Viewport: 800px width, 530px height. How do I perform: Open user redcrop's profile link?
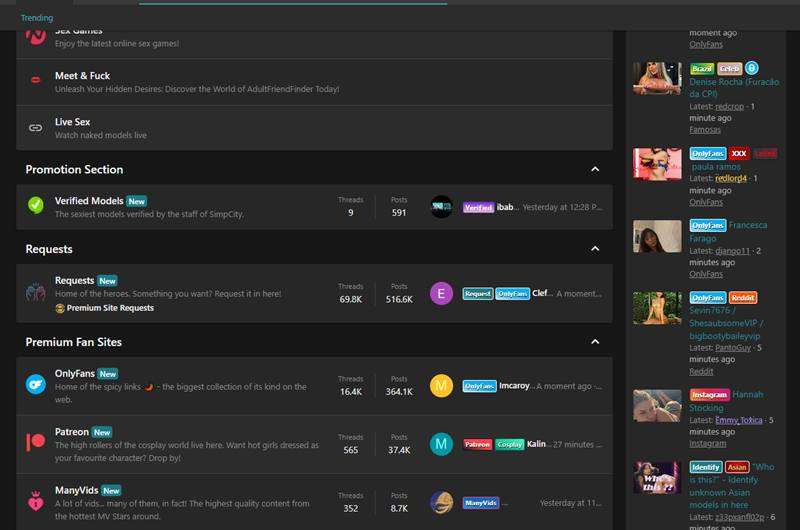tap(729, 106)
